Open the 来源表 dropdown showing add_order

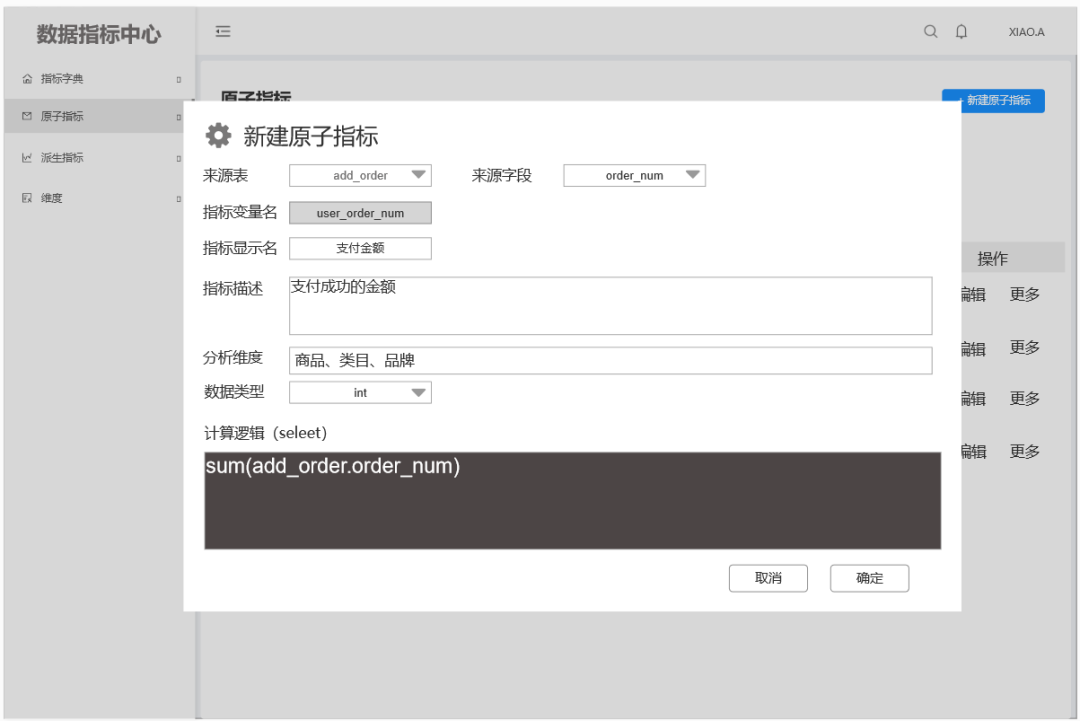tap(360, 175)
